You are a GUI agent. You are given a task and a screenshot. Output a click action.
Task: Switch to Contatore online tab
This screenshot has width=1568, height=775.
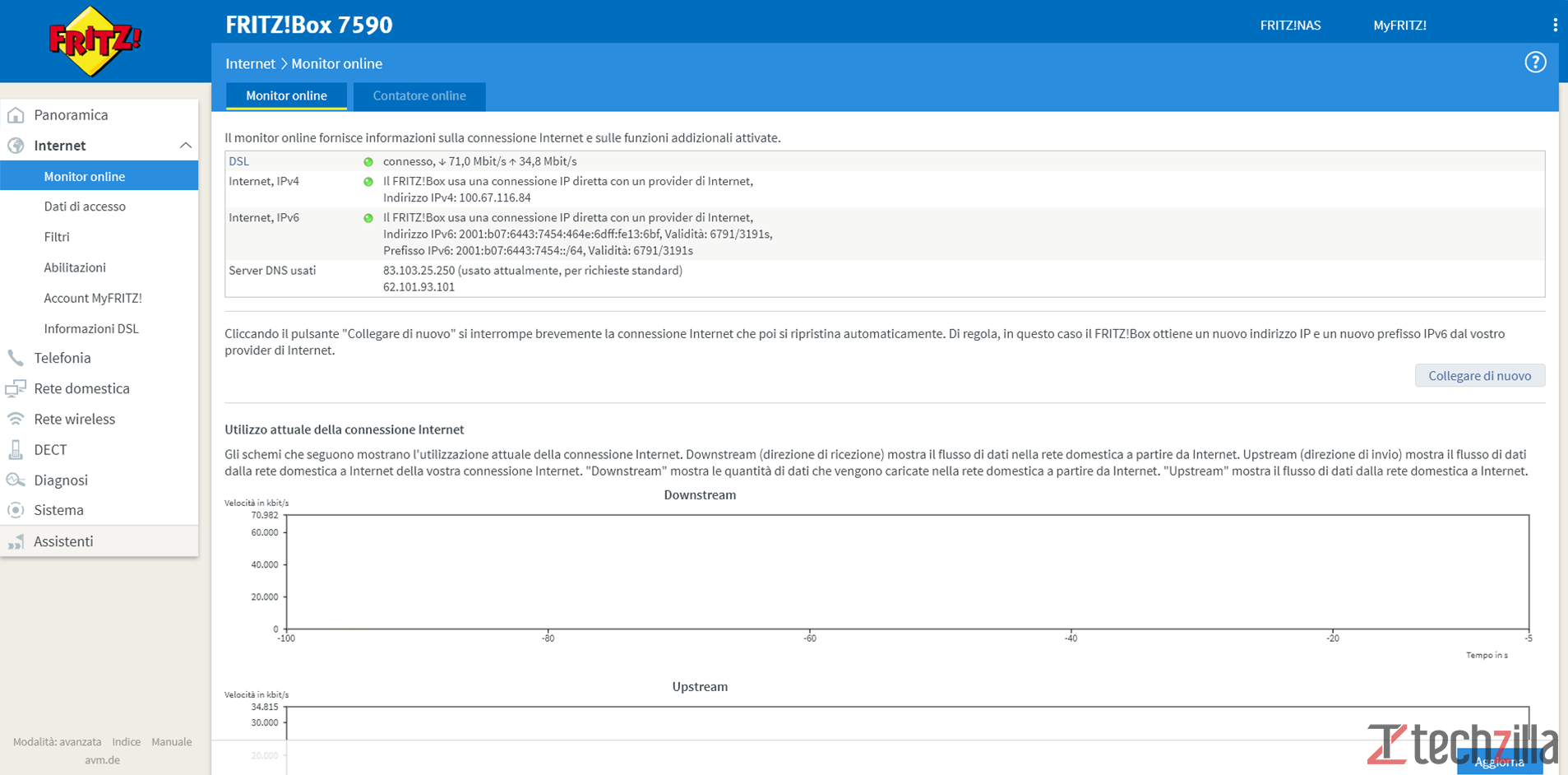(419, 95)
